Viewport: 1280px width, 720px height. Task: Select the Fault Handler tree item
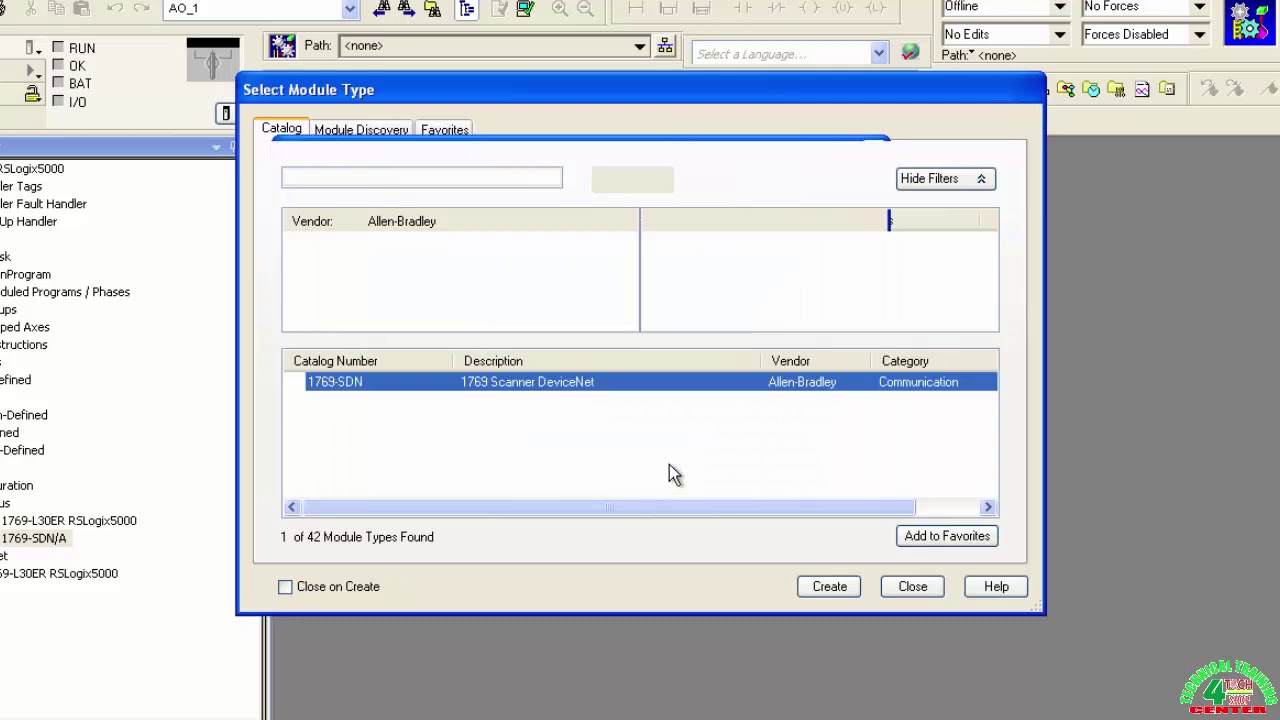[43, 204]
